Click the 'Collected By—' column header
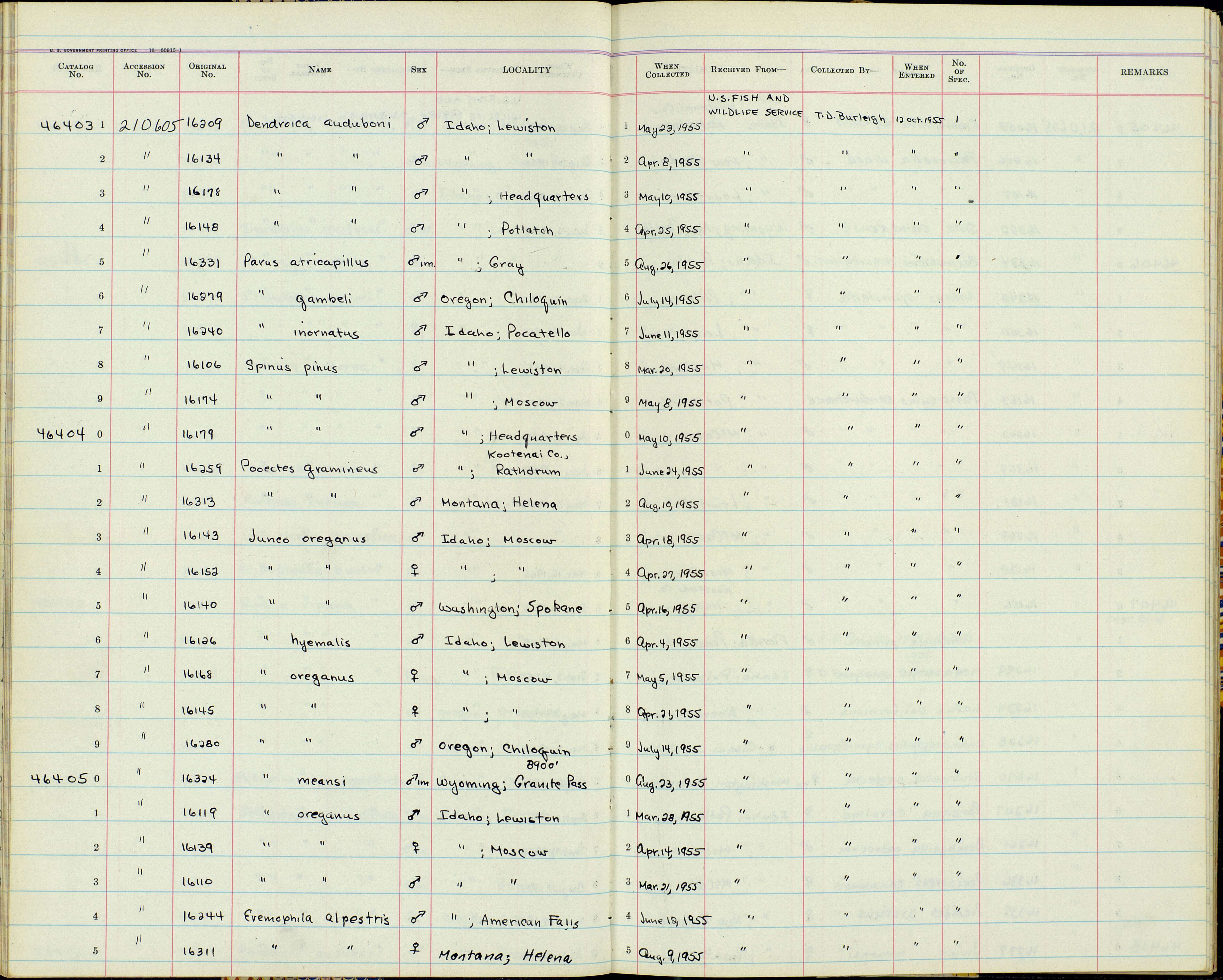The image size is (1223, 980). 845,70
